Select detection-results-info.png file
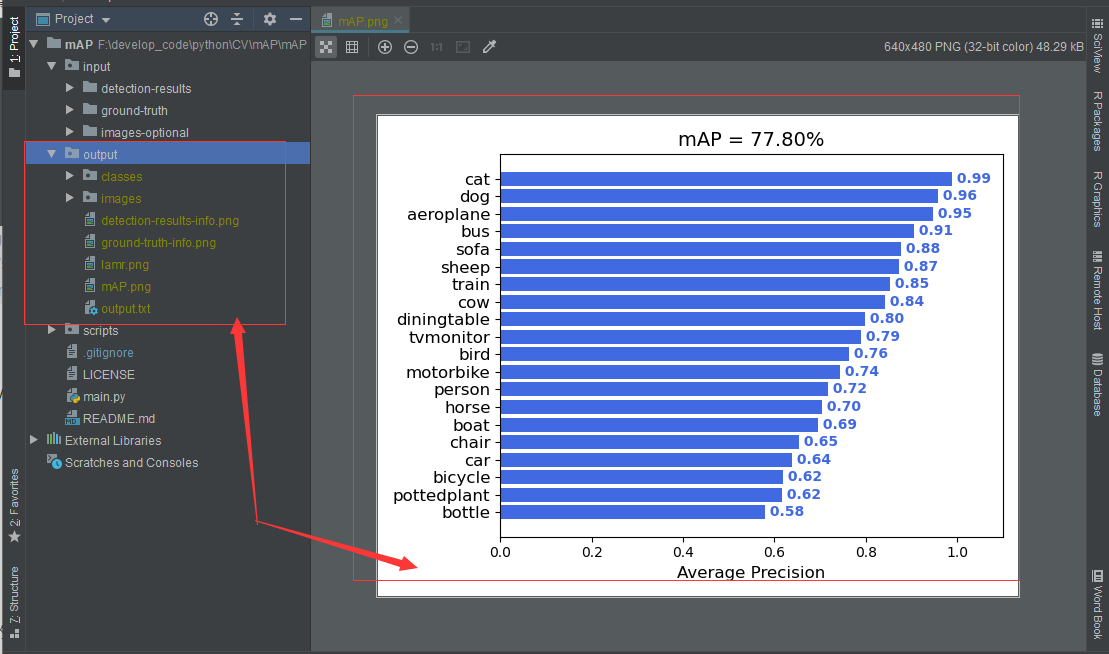Viewport: 1109px width, 654px height. point(170,221)
